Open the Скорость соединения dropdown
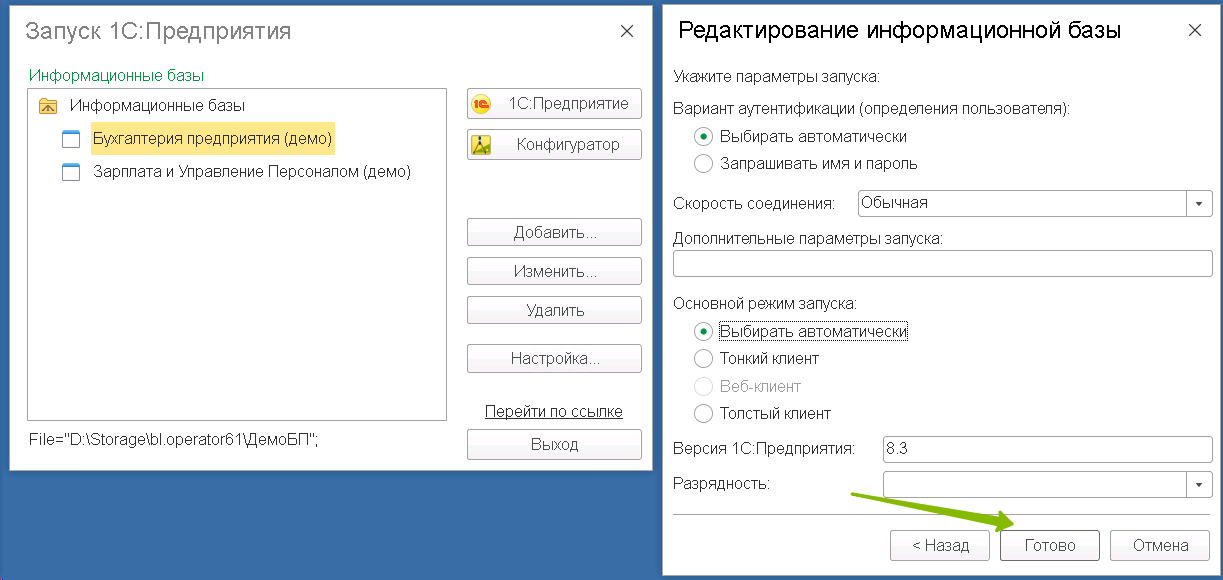Image resolution: width=1223 pixels, height=580 pixels. [x=1199, y=203]
